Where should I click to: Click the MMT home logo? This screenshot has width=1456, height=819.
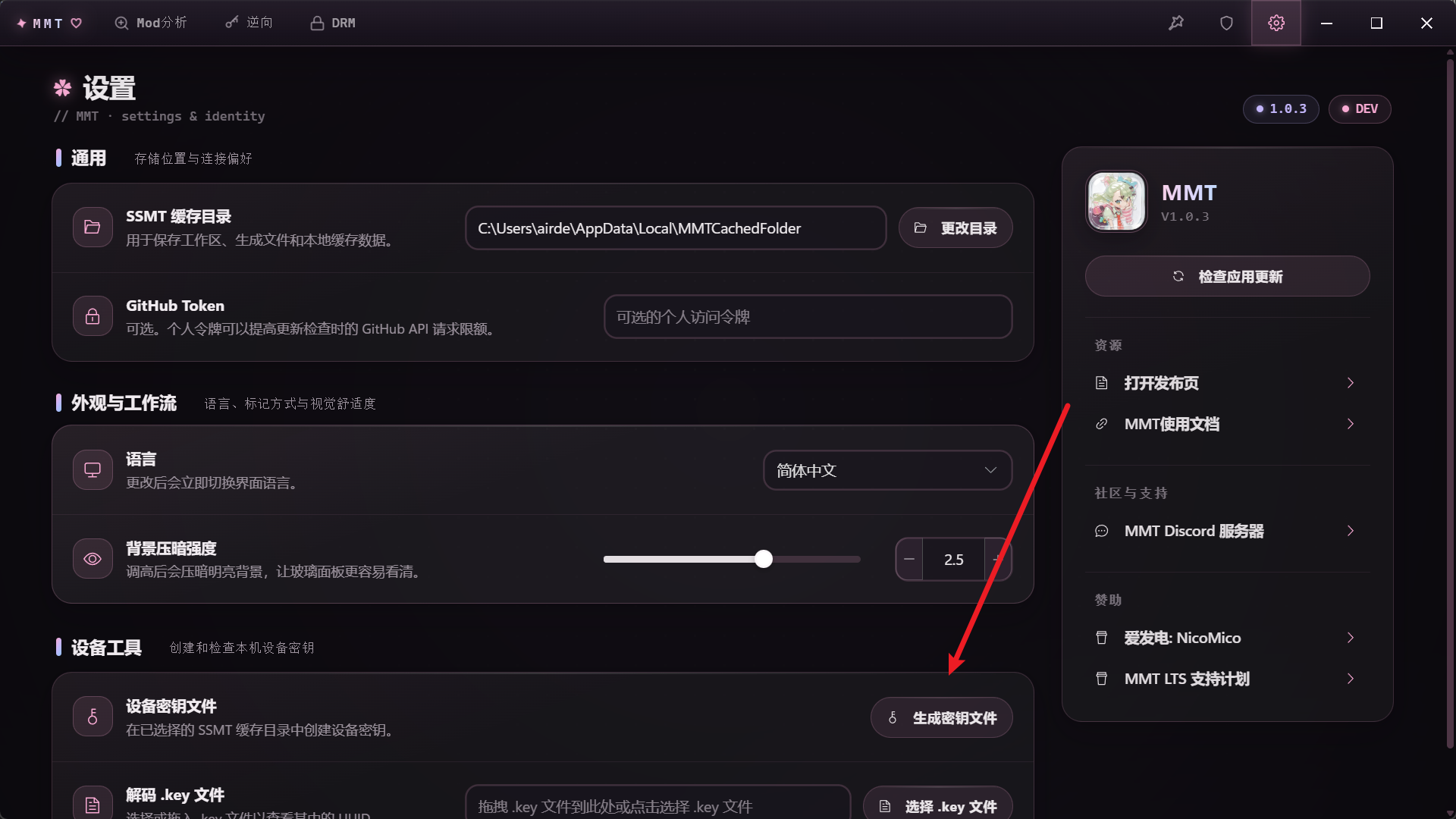point(49,23)
